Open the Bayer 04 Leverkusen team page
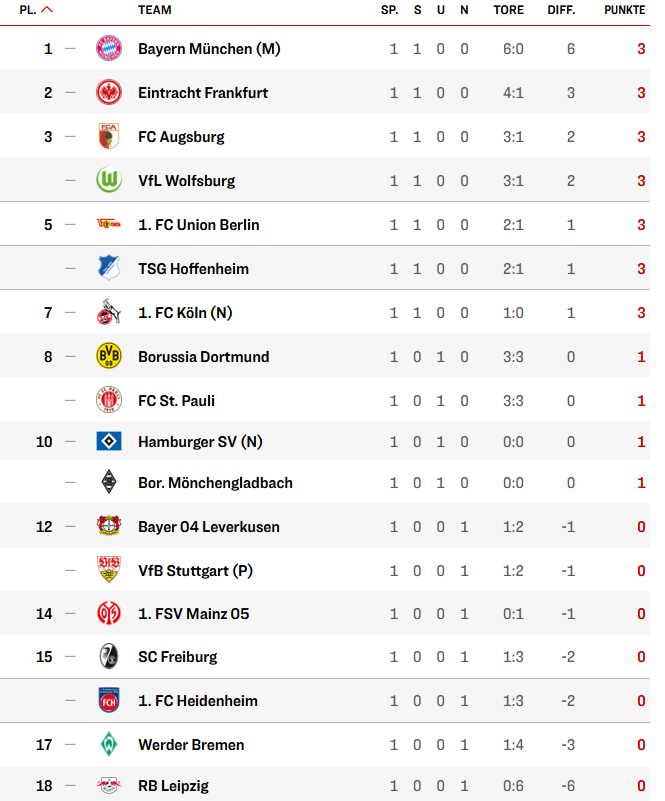Viewport: 665px width, 801px height. pos(209,527)
